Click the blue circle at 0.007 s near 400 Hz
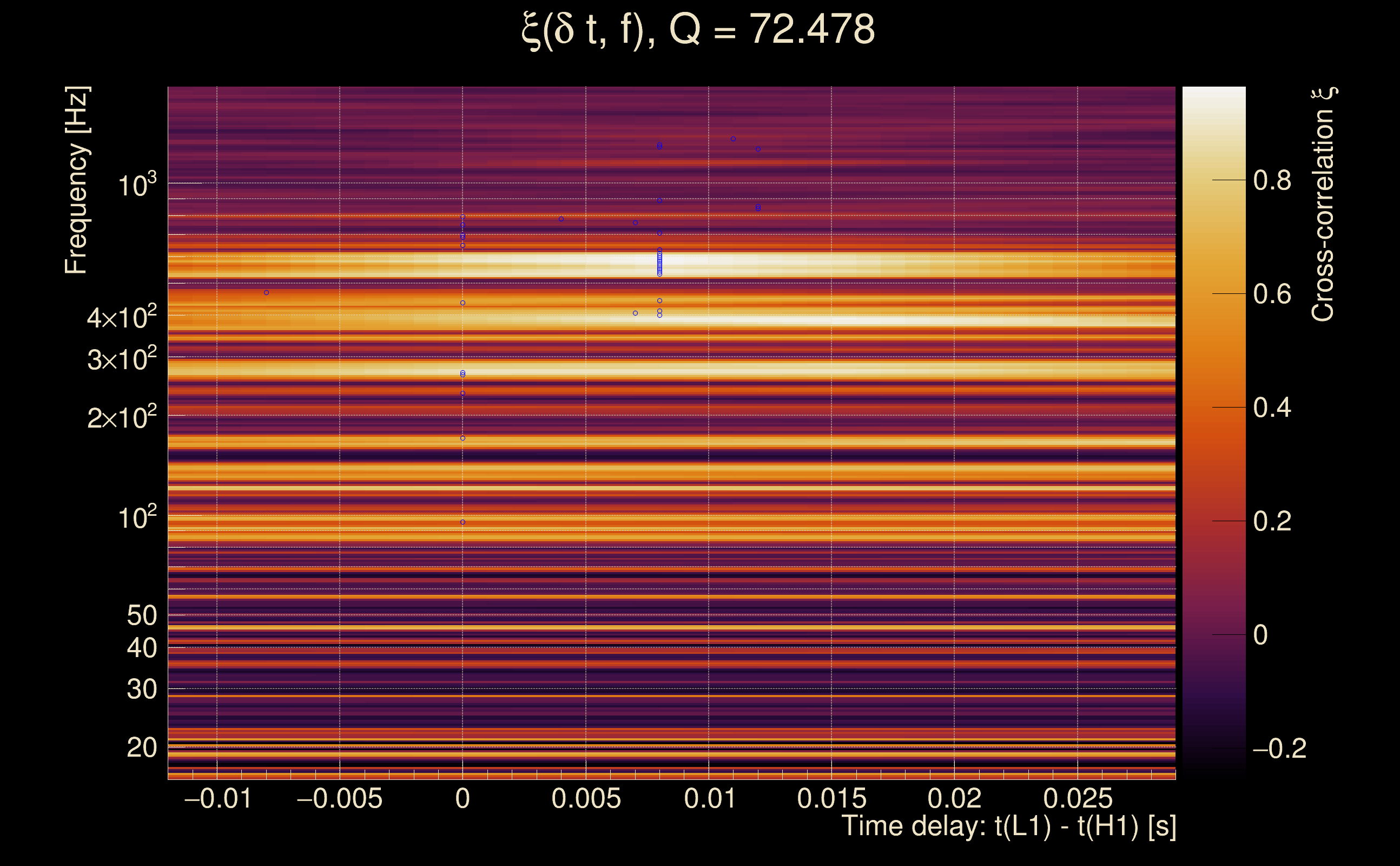 (x=635, y=313)
